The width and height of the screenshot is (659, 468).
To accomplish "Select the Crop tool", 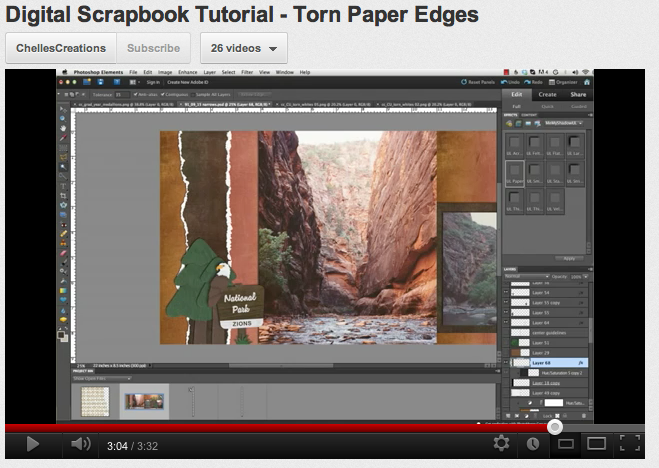I will pyautogui.click(x=63, y=196).
